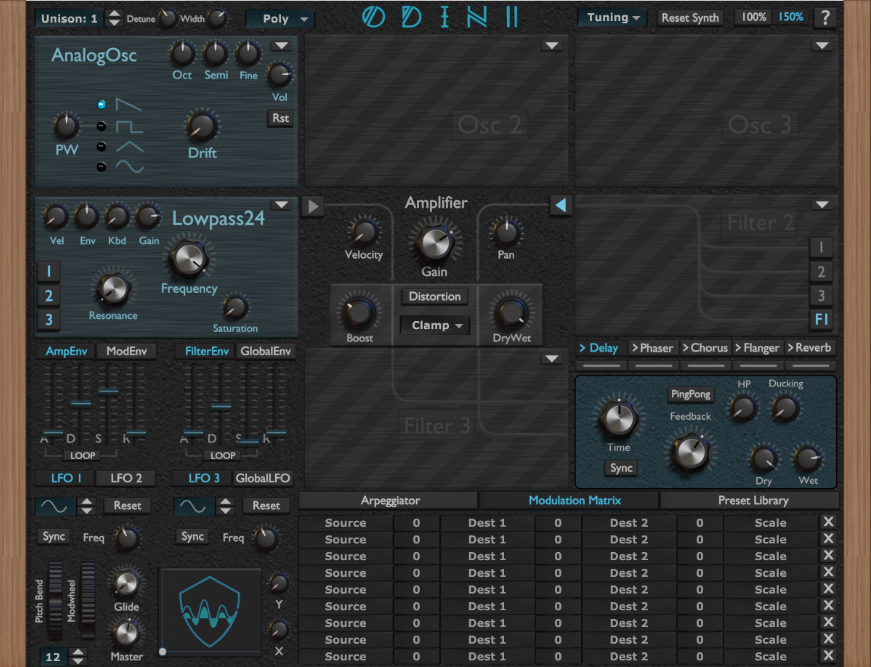
Task: Click the LFO 1 Reset button
Action: tap(127, 505)
